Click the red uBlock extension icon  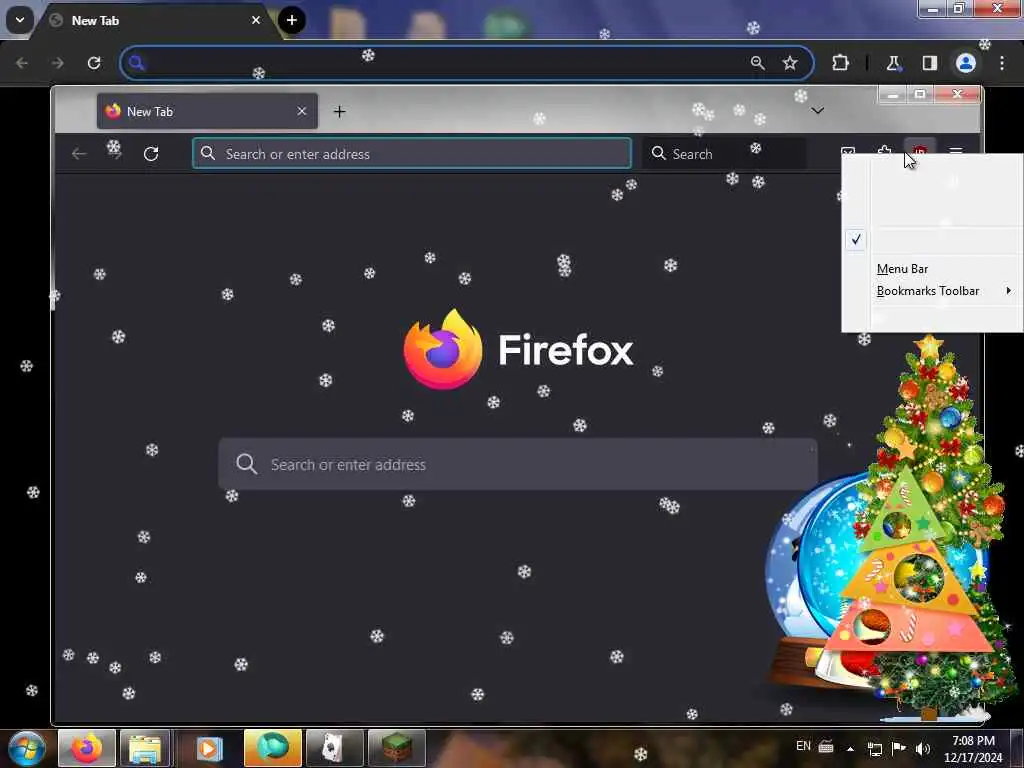click(920, 150)
